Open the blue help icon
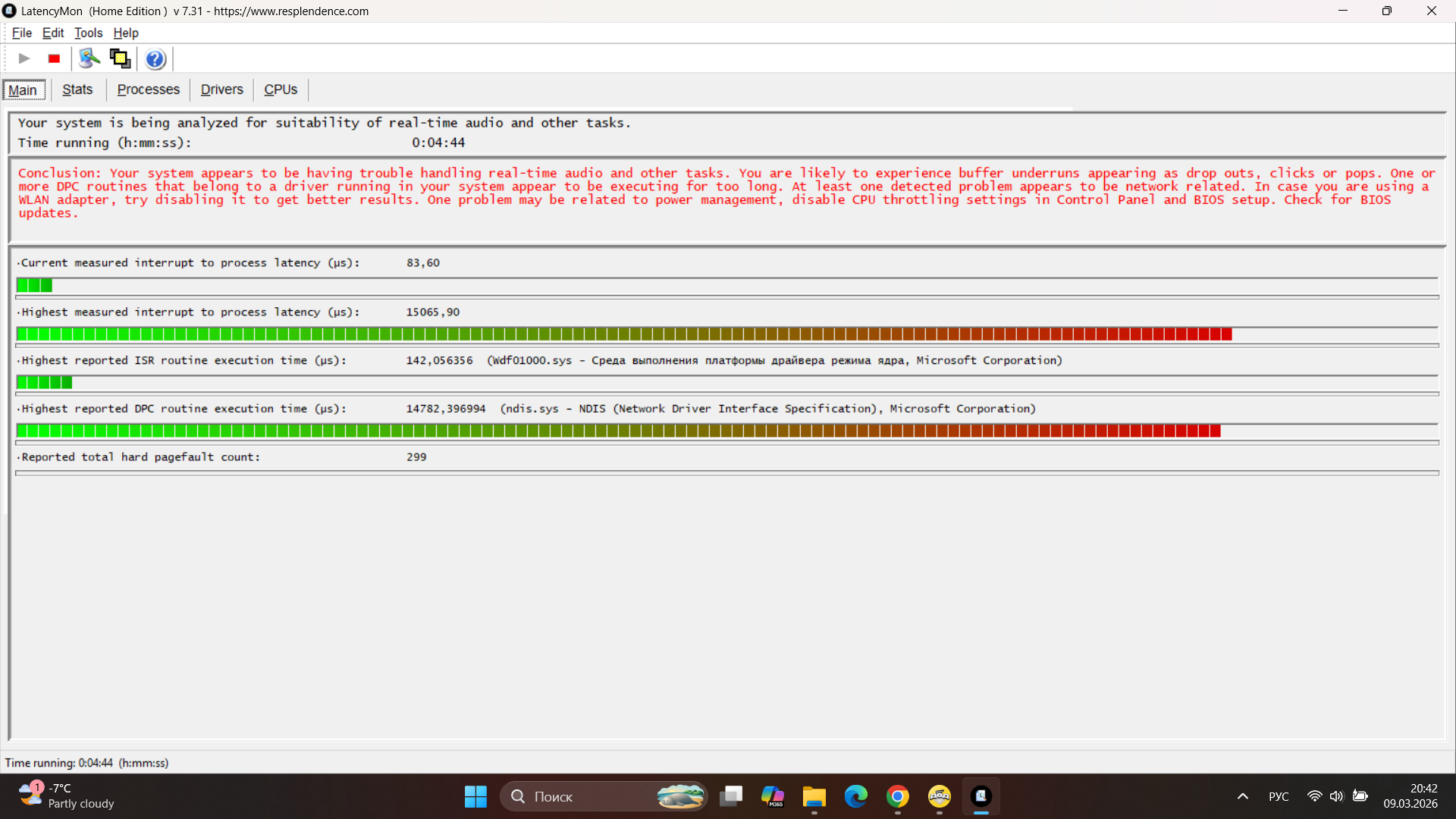The image size is (1456, 819). (155, 58)
